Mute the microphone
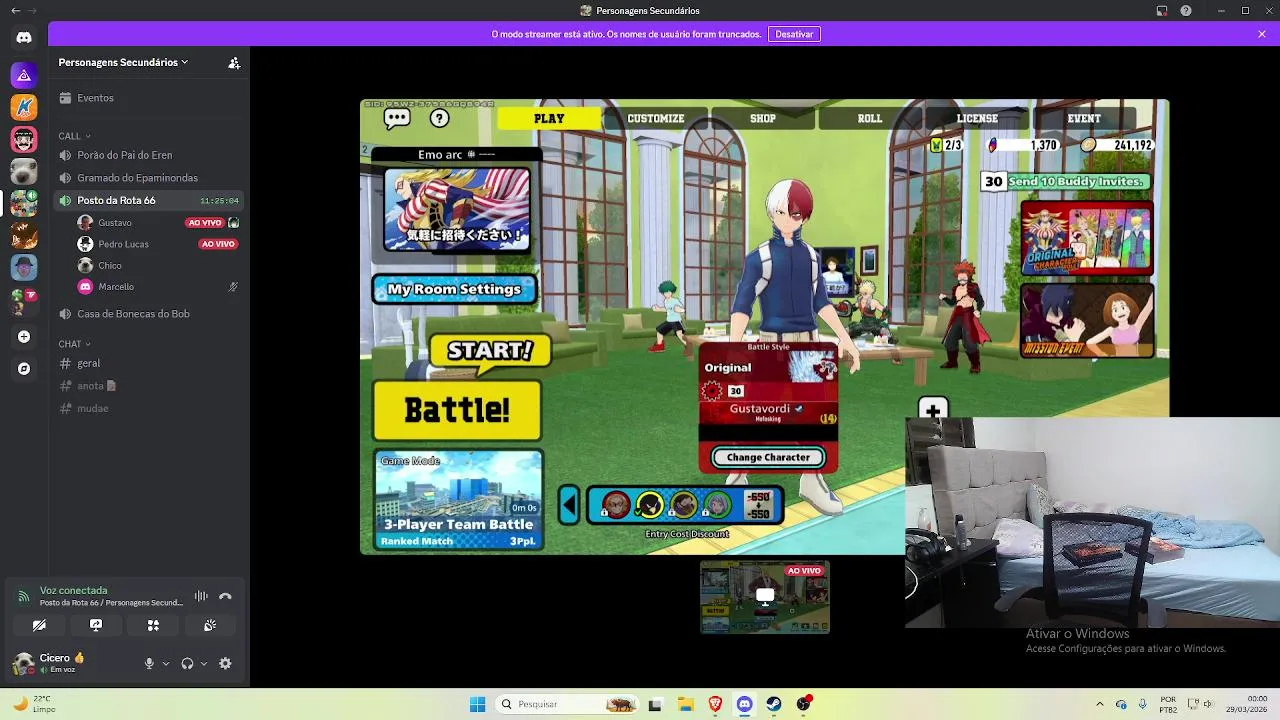Image resolution: width=1280 pixels, height=720 pixels. [149, 663]
